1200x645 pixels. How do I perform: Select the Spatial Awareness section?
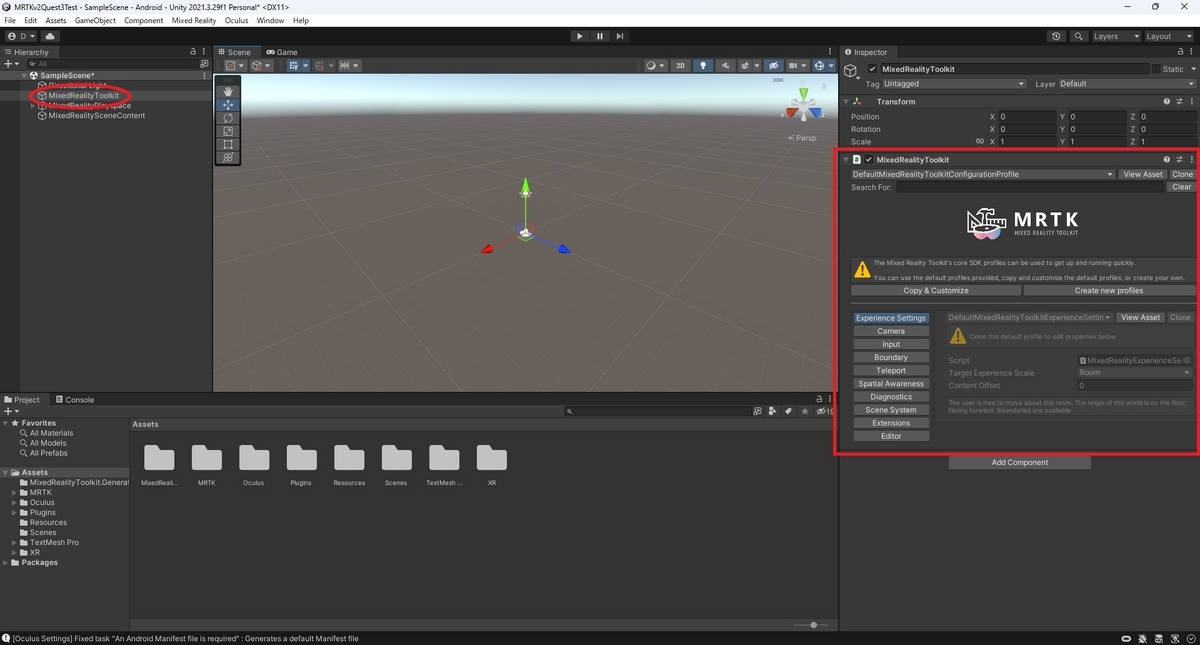pyautogui.click(x=891, y=384)
